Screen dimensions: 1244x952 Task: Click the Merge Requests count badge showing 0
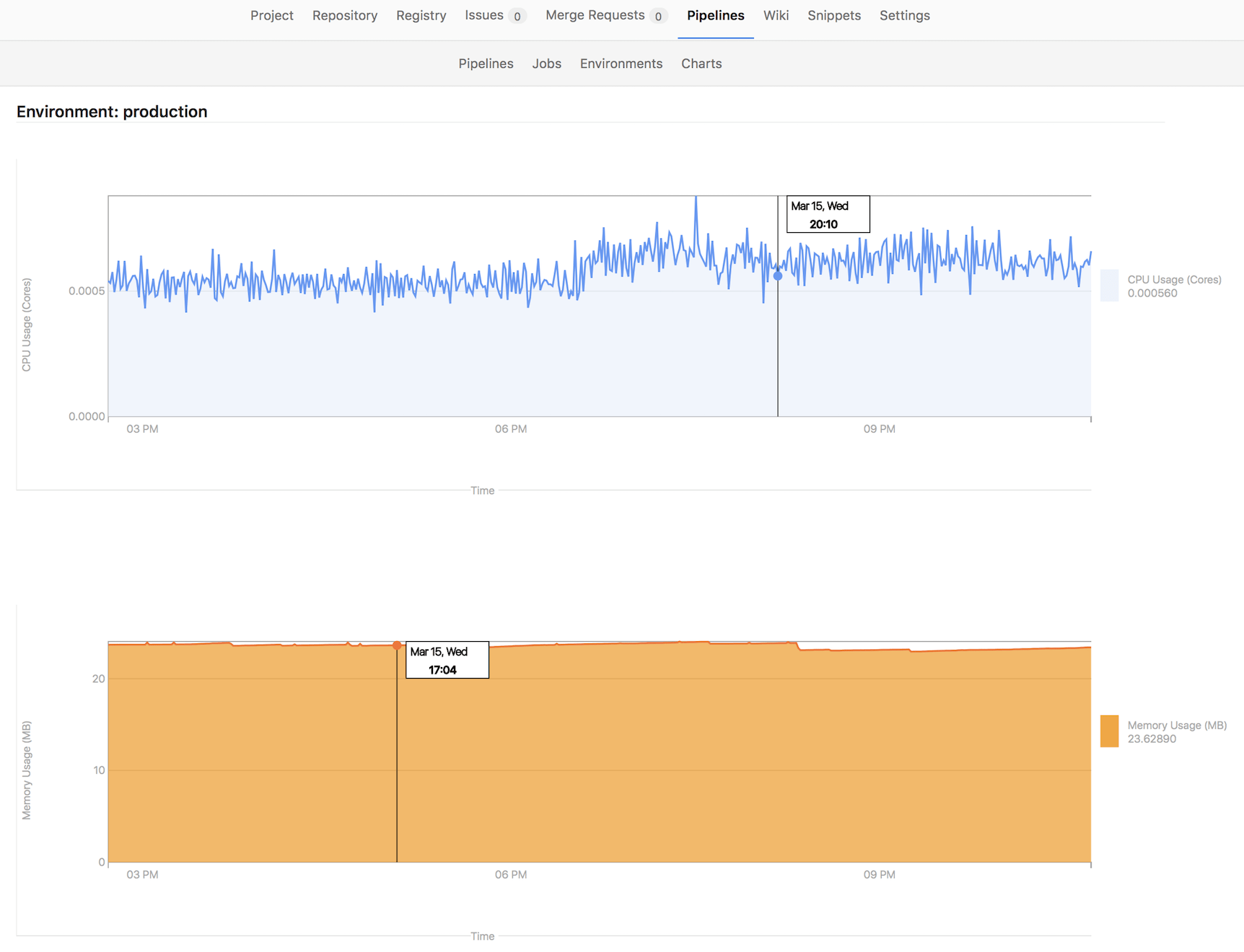(x=659, y=15)
